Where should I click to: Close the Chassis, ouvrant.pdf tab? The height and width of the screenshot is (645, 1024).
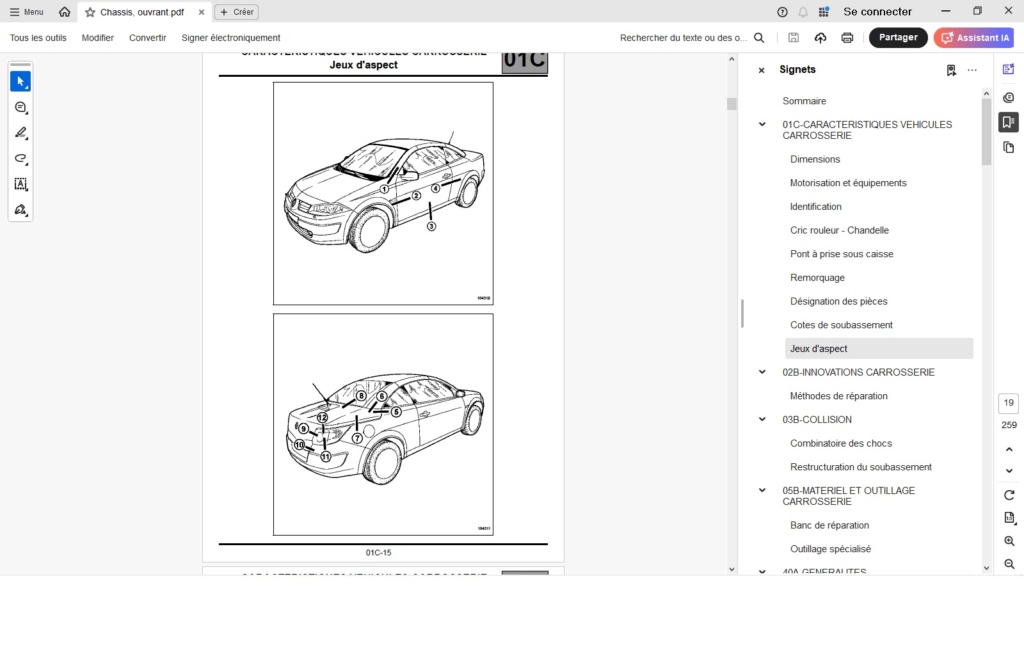pos(201,12)
